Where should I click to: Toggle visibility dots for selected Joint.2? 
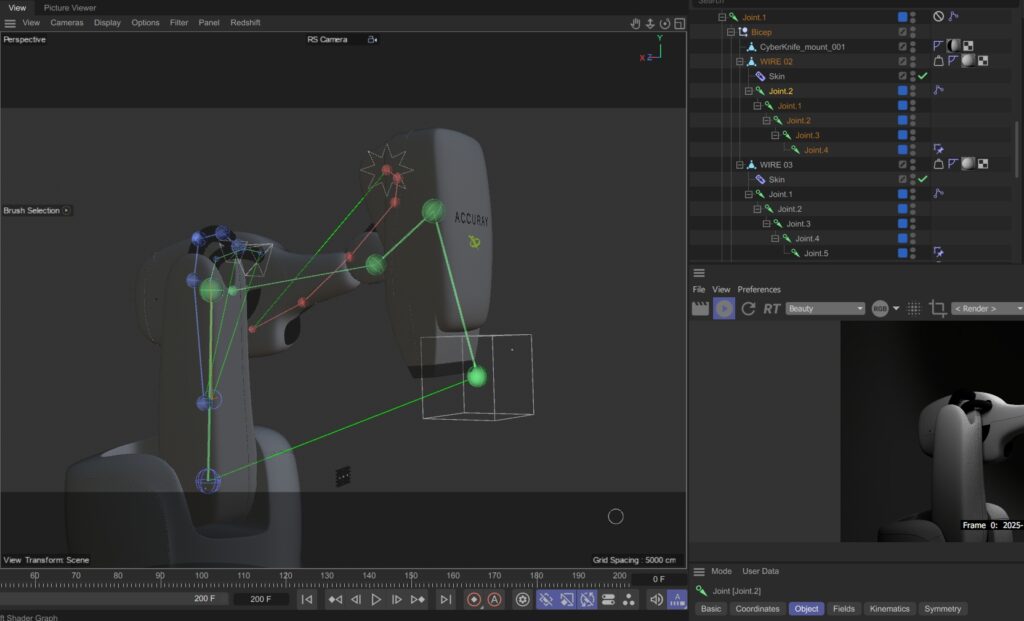pyautogui.click(x=913, y=91)
